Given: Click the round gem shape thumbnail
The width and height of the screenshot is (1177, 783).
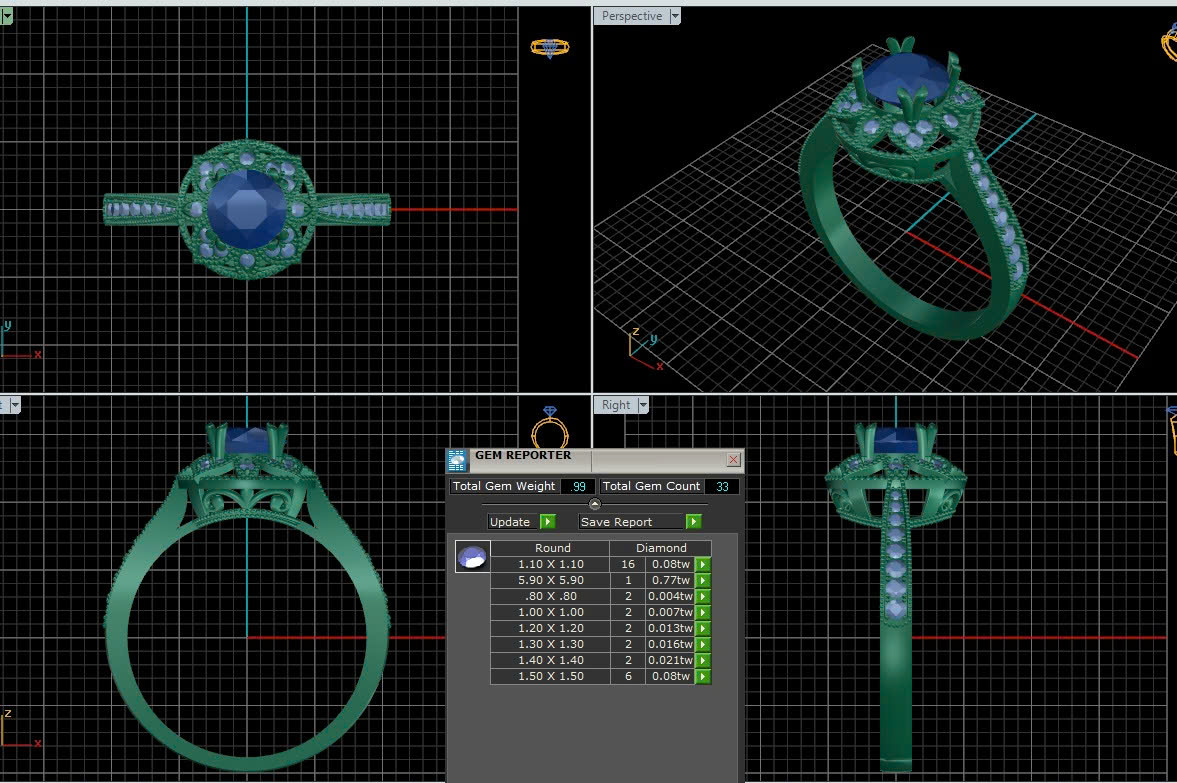Looking at the screenshot, I should point(472,557).
